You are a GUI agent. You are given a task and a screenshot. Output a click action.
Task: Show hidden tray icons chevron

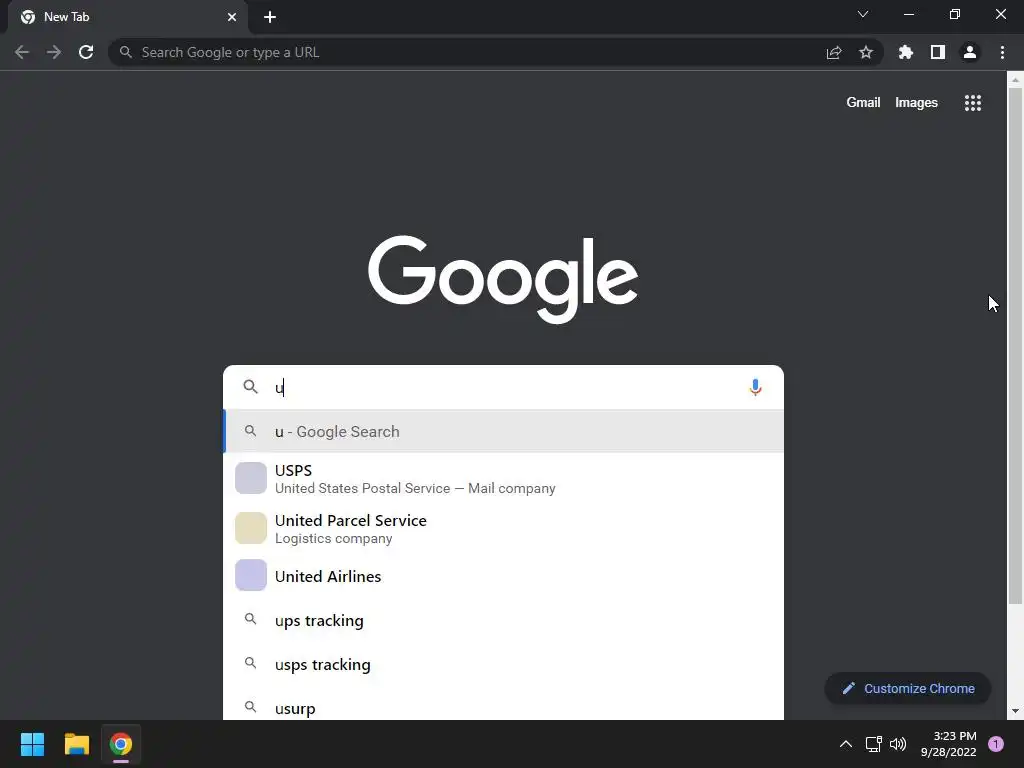[x=846, y=744]
